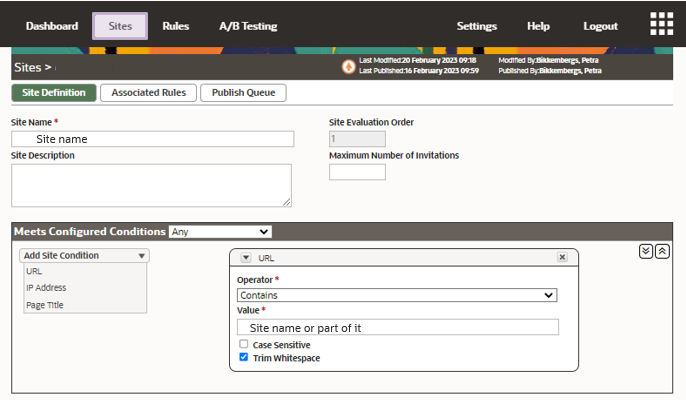The image size is (686, 400).
Task: Focus the Maximum Number of Invitations field
Action: [x=357, y=172]
